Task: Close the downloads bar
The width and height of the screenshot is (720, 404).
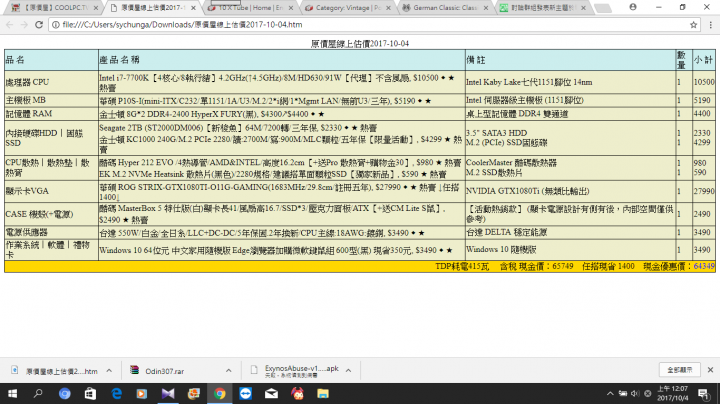Action: pos(710,370)
